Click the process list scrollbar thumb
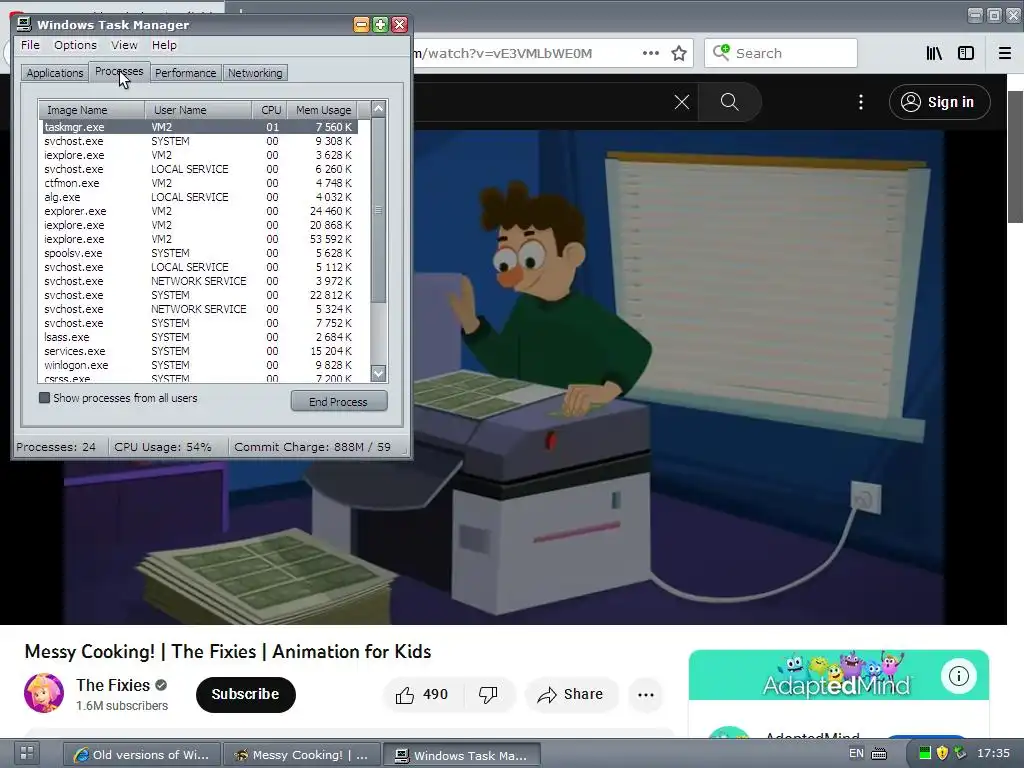The width and height of the screenshot is (1024, 768). 378,210
